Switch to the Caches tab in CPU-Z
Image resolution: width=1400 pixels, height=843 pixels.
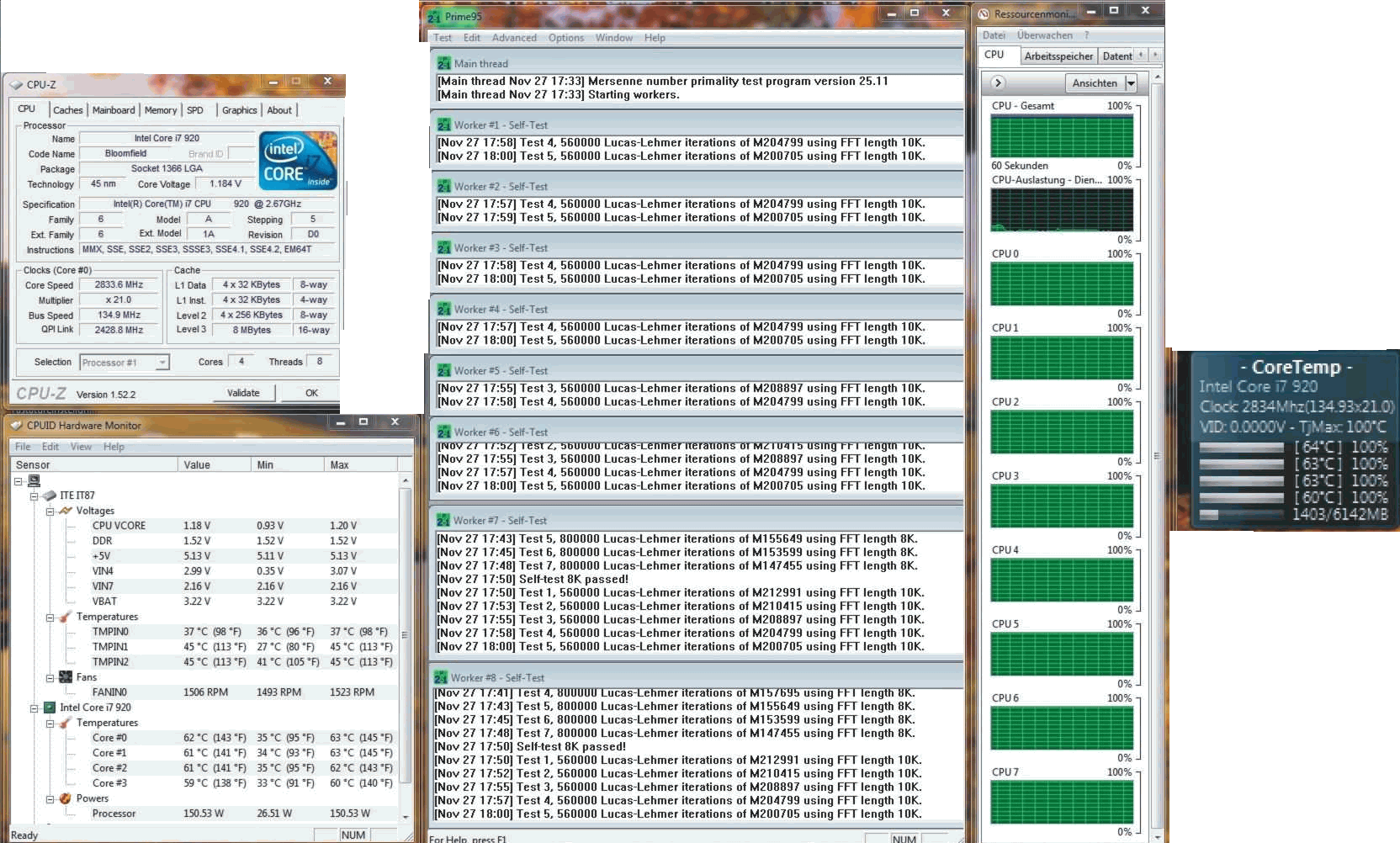click(68, 110)
